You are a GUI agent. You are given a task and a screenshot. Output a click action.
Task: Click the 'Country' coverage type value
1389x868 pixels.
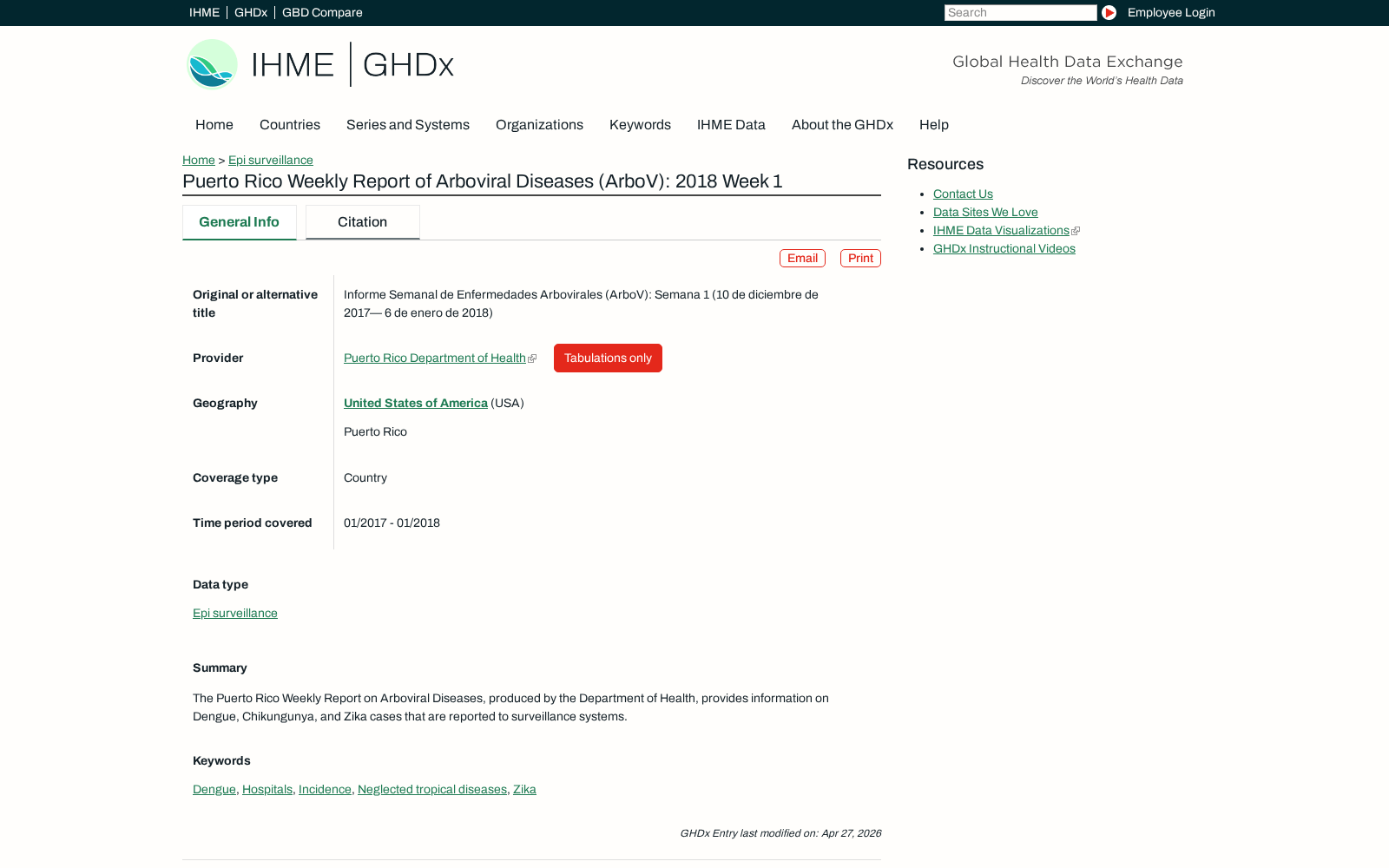[x=365, y=477]
